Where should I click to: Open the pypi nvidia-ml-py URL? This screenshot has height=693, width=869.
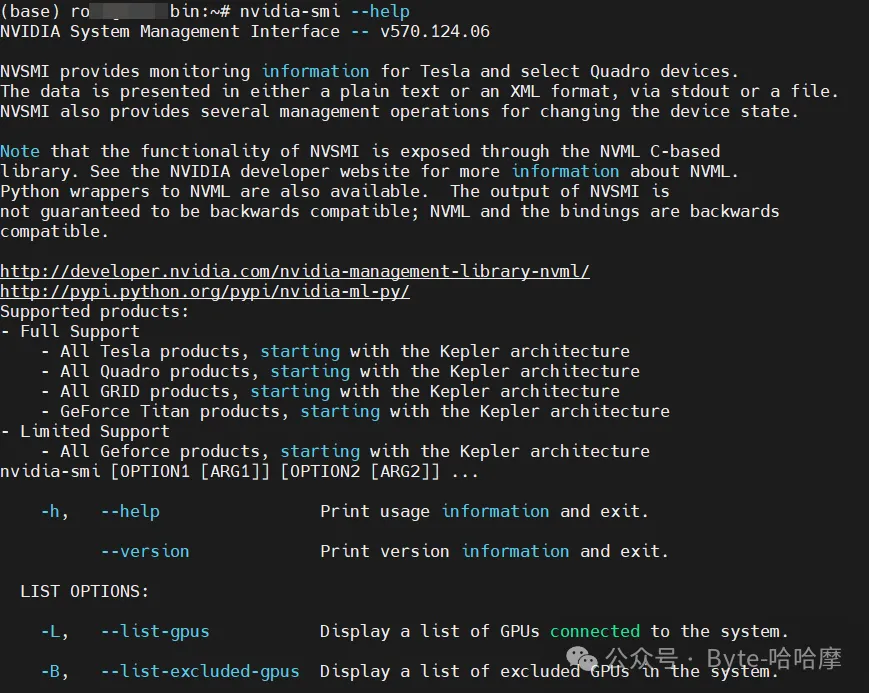coord(205,291)
